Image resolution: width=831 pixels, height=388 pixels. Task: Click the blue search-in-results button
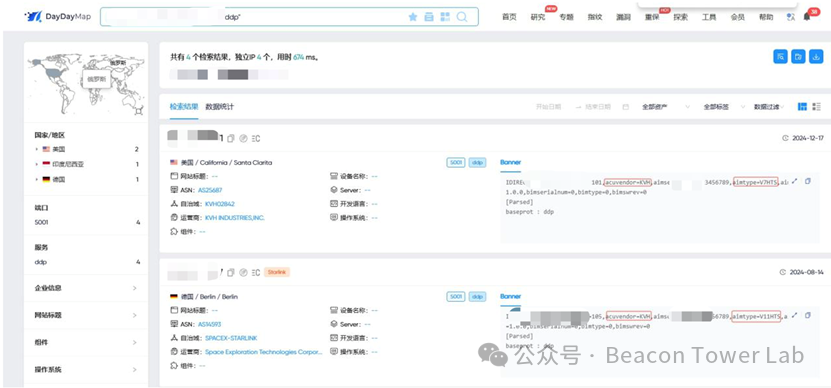click(x=780, y=56)
